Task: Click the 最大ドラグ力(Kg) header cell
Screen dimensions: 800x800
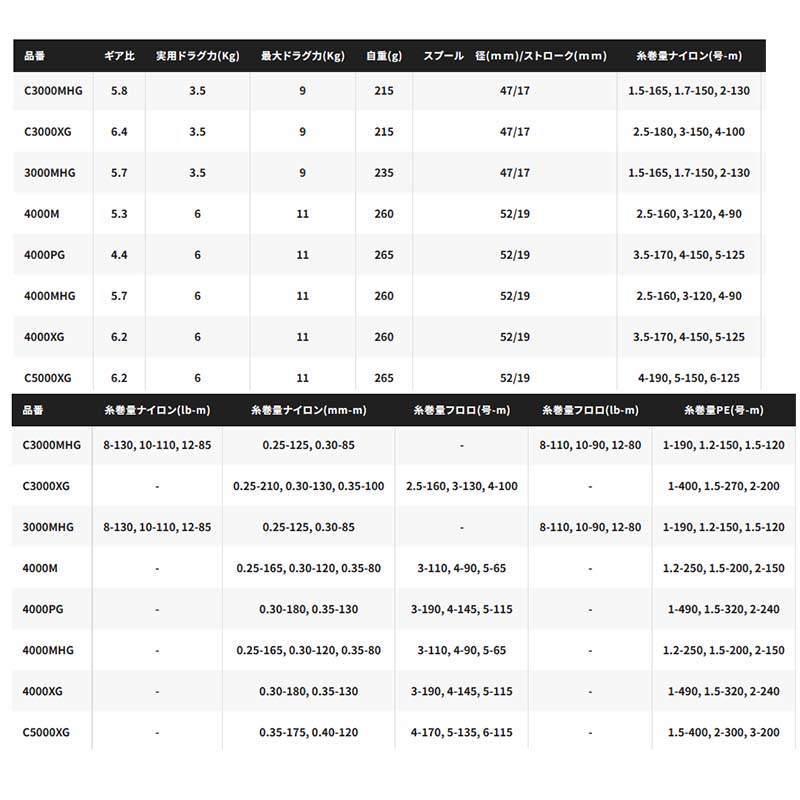Action: pos(302,56)
